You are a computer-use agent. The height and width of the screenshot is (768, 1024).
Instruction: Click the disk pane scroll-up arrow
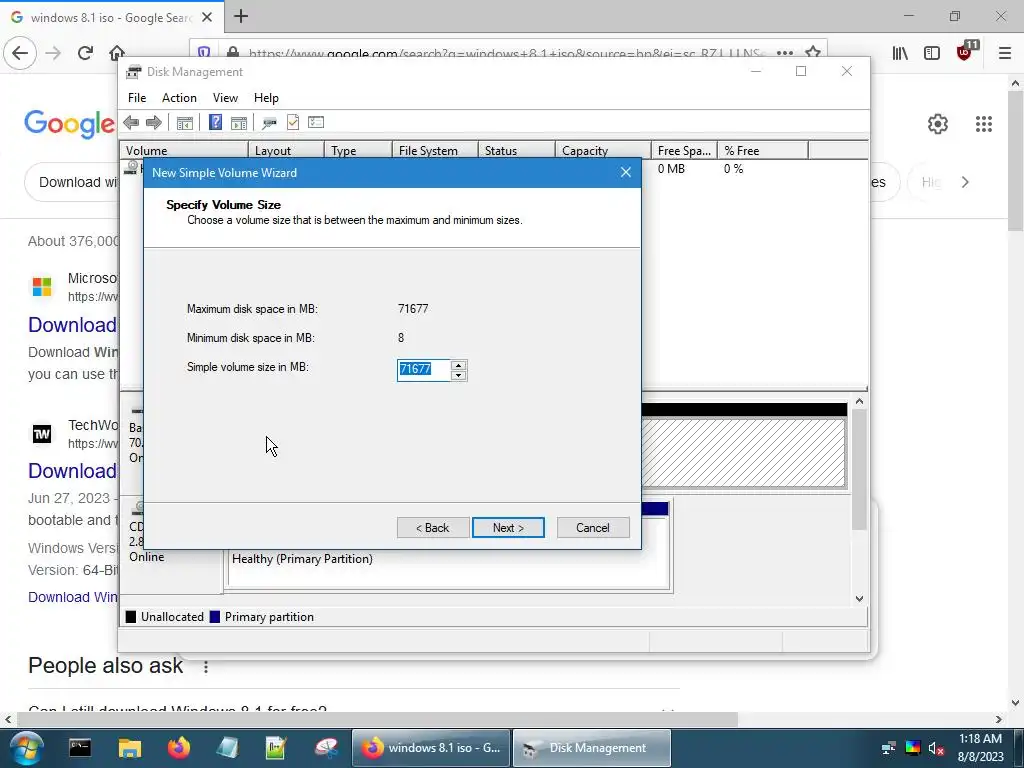[859, 402]
